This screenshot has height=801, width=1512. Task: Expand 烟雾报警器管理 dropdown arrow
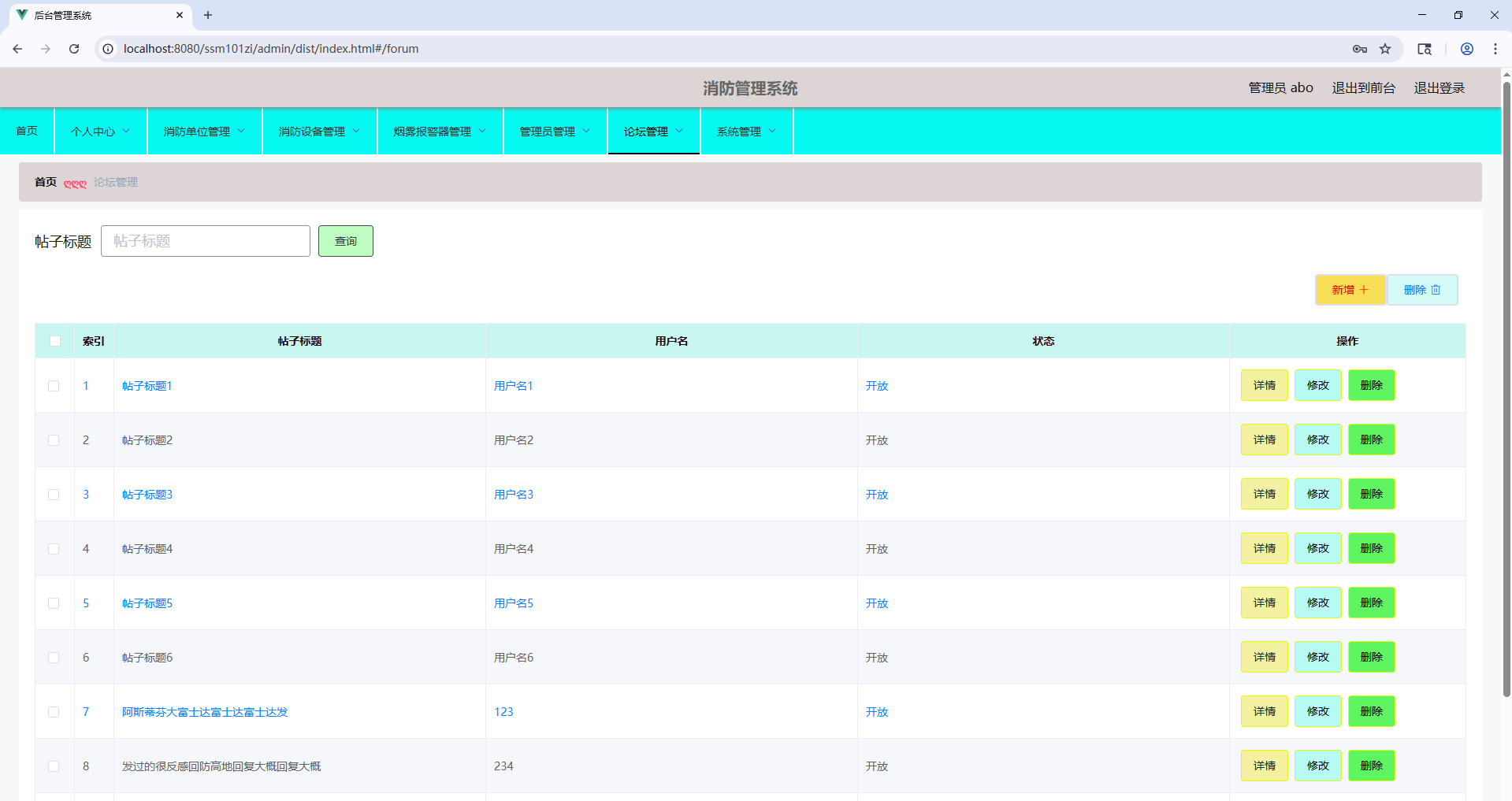[482, 131]
